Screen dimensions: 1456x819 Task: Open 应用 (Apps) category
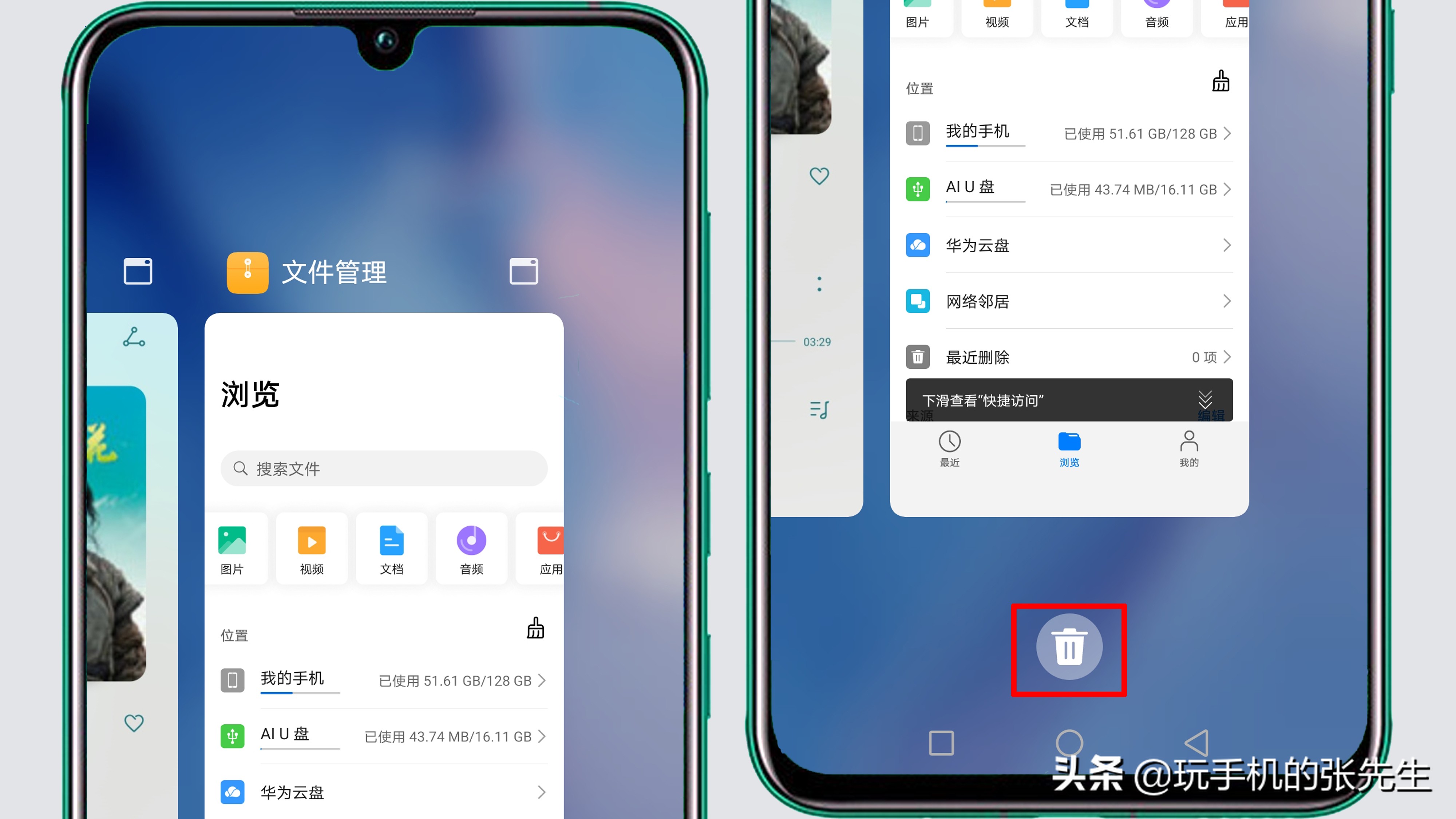point(551,550)
